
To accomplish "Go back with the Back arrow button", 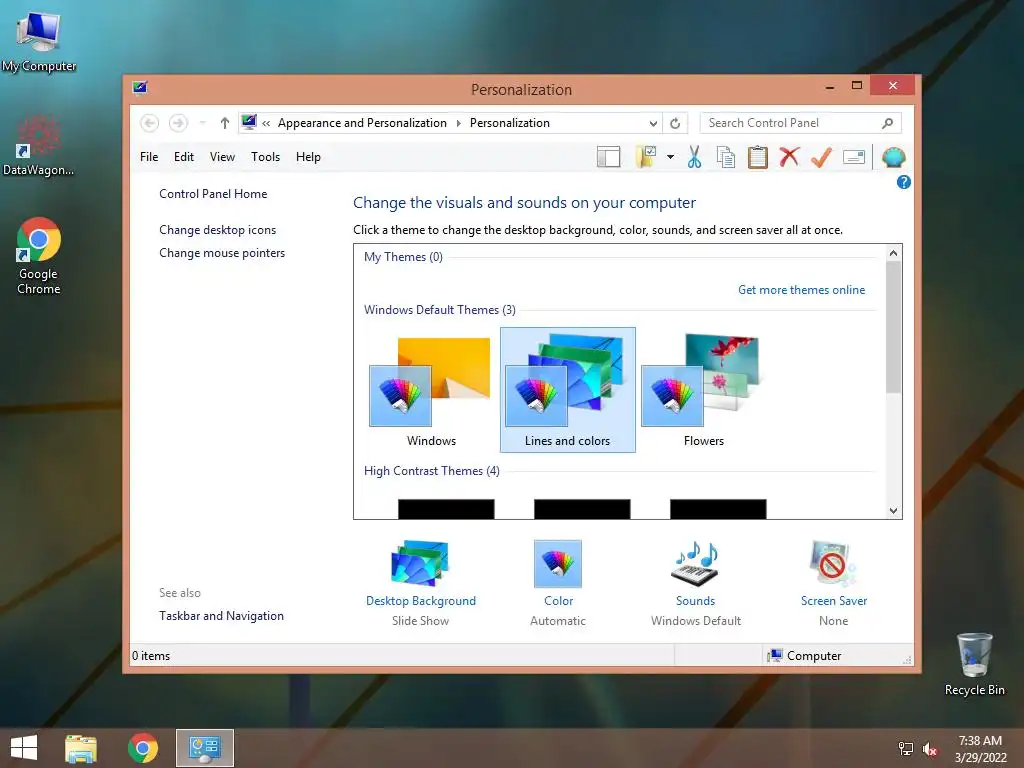I will click(150, 123).
